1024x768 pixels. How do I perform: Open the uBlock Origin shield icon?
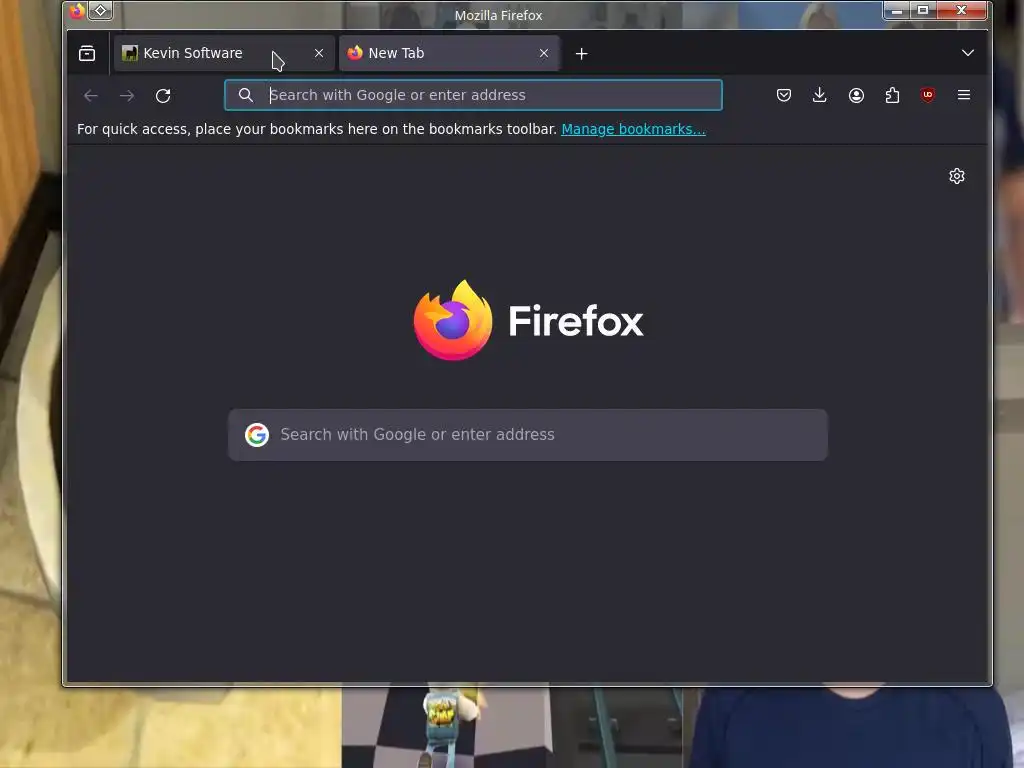928,95
